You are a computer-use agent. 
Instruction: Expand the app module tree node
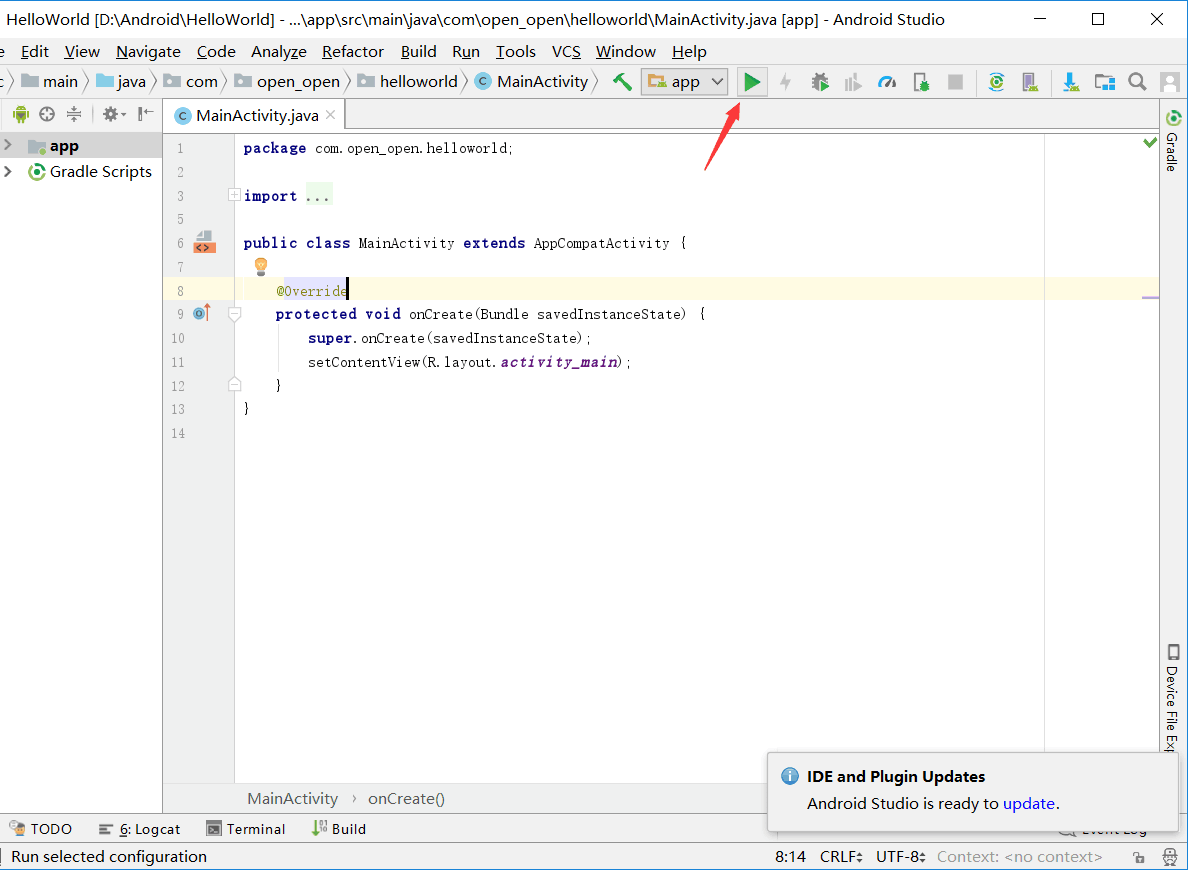pyautogui.click(x=8, y=145)
